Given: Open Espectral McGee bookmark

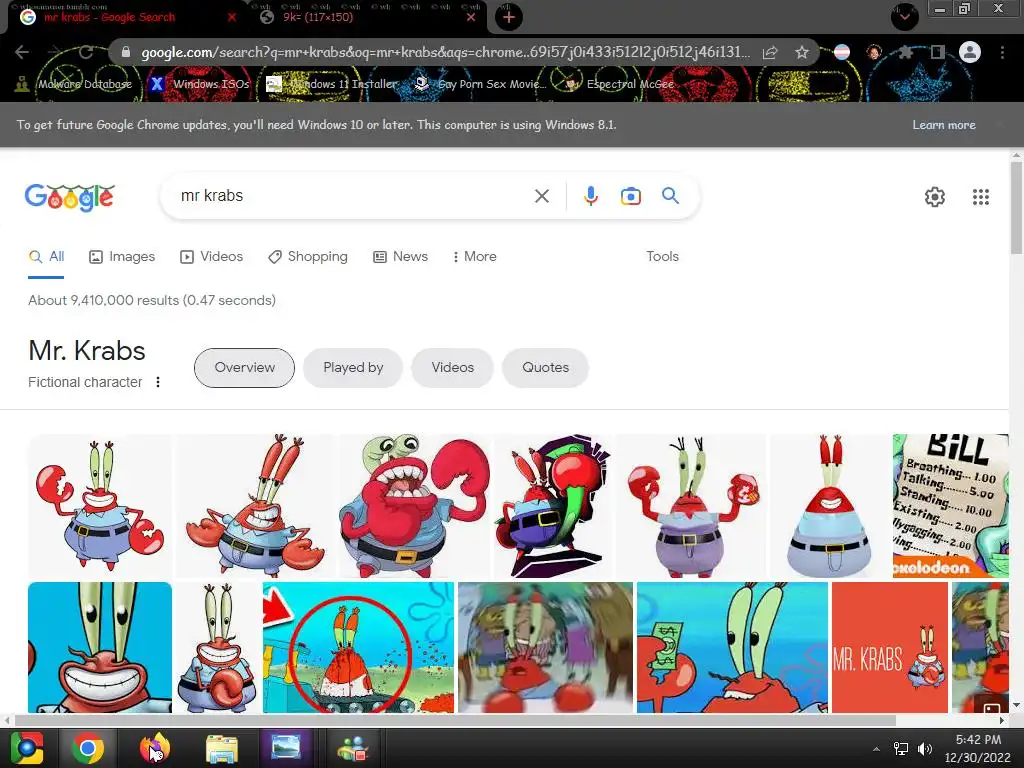Looking at the screenshot, I should click(x=619, y=84).
